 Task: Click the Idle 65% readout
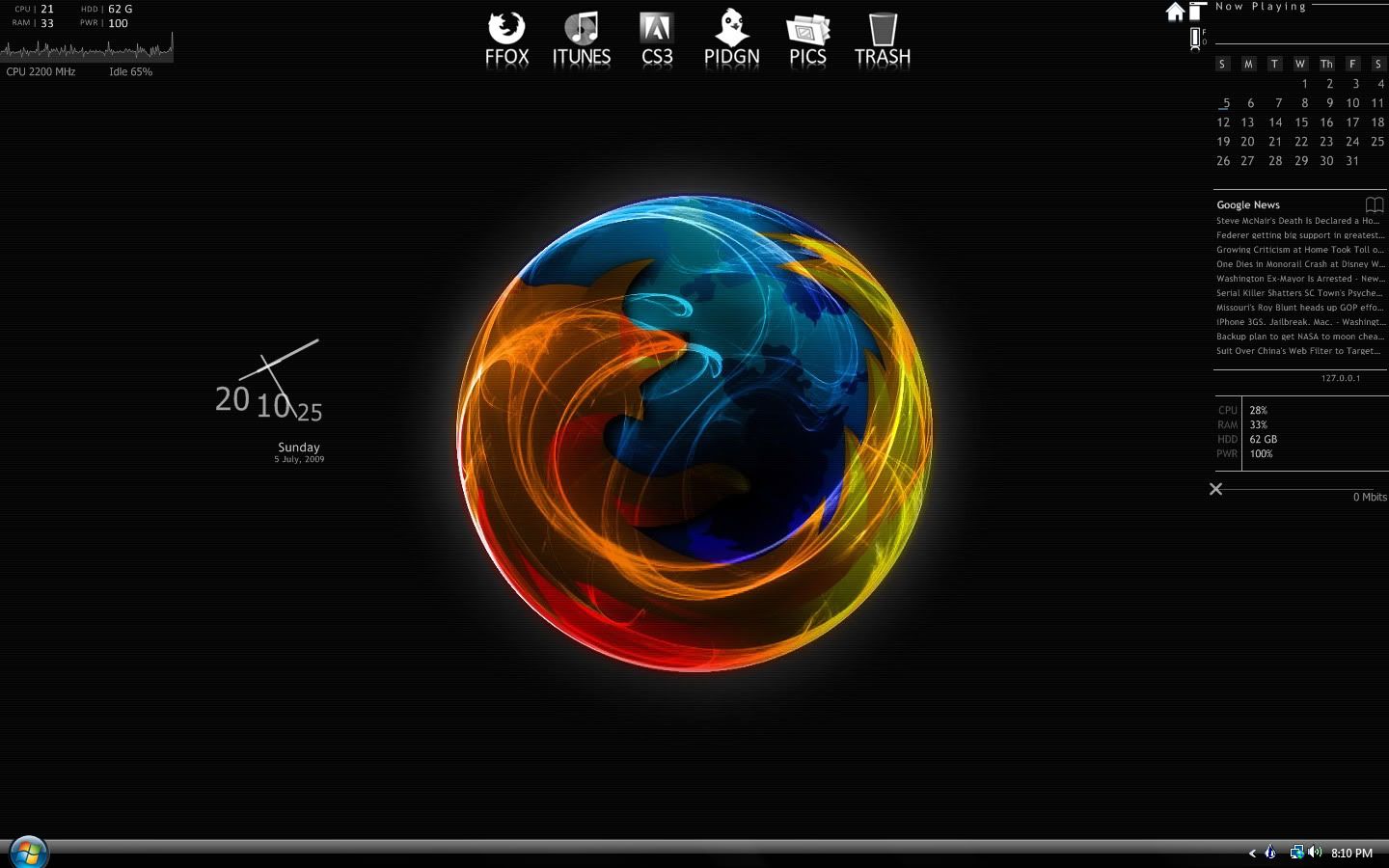(x=130, y=71)
